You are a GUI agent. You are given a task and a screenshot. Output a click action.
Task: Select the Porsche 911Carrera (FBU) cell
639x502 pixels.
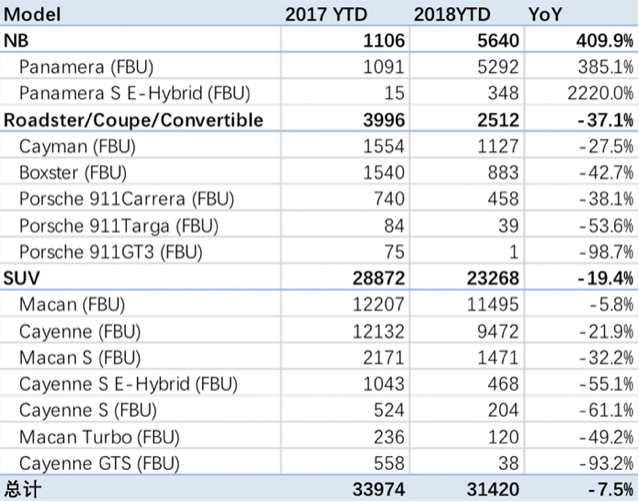112,198
